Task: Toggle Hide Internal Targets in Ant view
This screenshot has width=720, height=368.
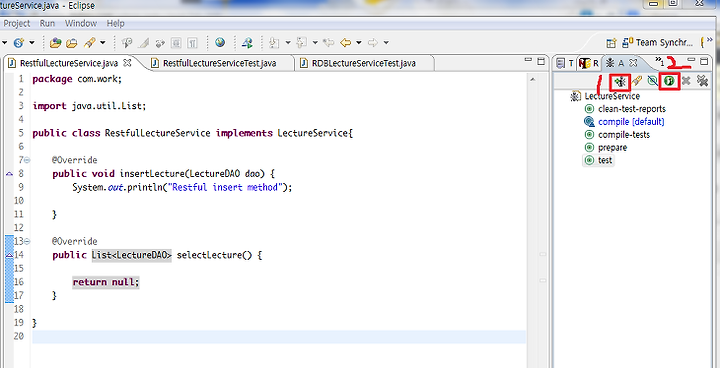Action: (652, 81)
